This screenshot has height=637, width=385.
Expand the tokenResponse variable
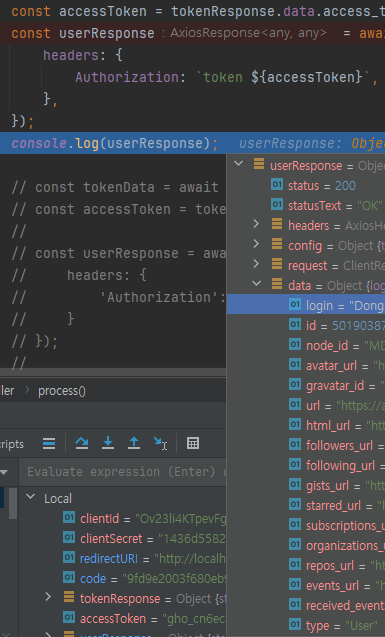[48, 597]
